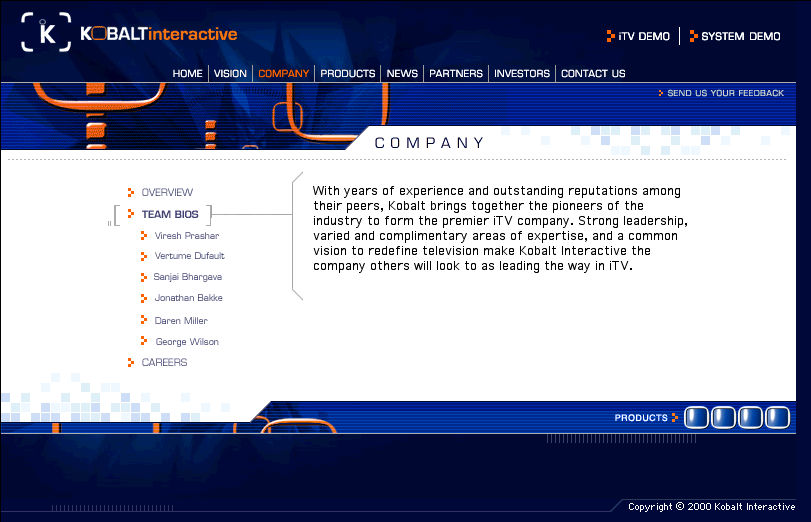The height and width of the screenshot is (522, 811).
Task: Click the second product button in bottom bar
Action: (x=723, y=417)
